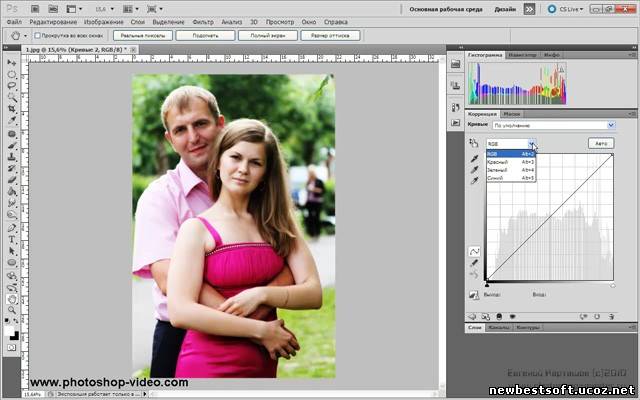Select the Type tool
Image resolution: width=640 pixels, height=400 pixels.
coord(11,240)
